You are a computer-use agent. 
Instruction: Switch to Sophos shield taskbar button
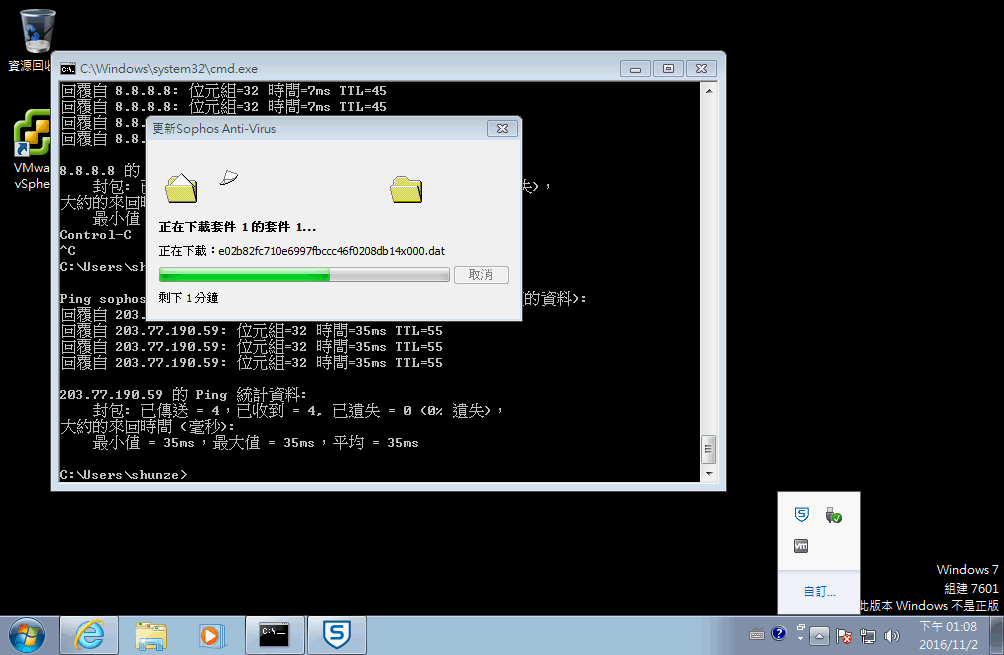(x=337, y=636)
